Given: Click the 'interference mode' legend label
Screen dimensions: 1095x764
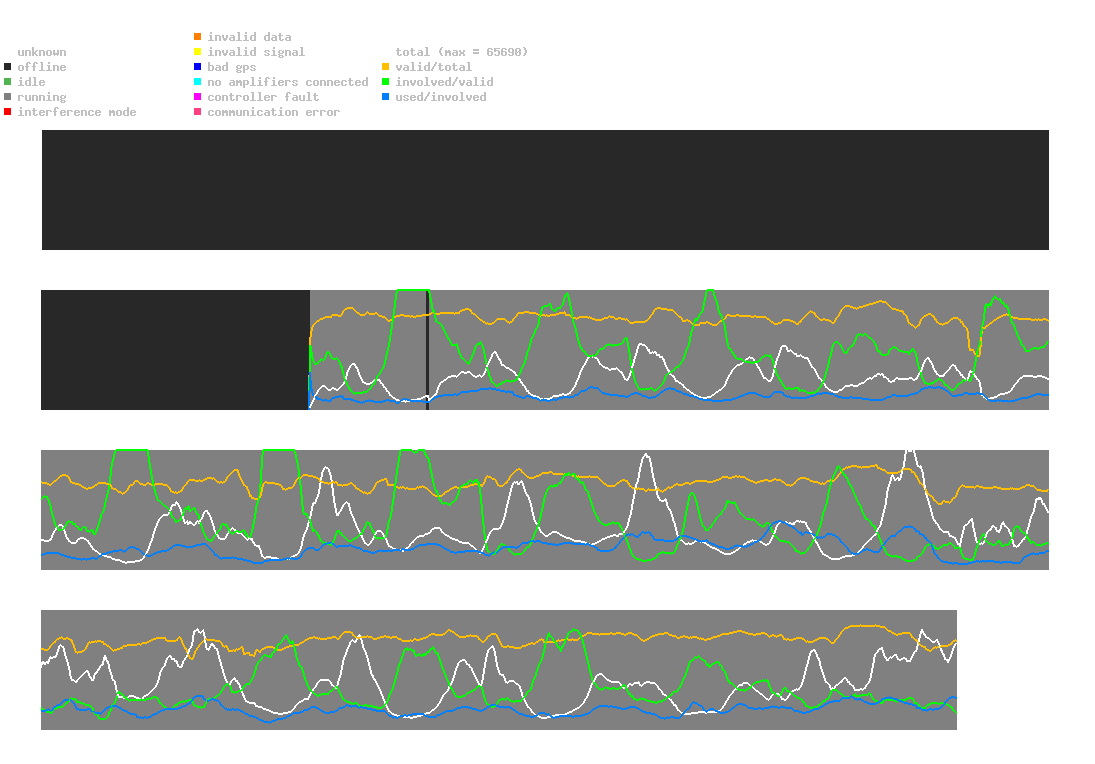Looking at the screenshot, I should [x=77, y=112].
